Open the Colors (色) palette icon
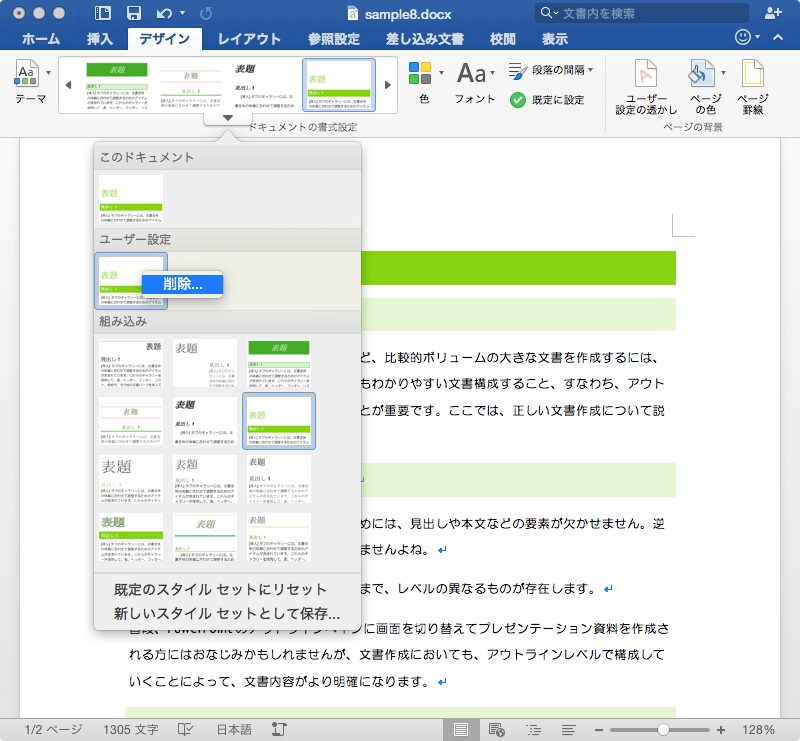This screenshot has width=800, height=741. 420,73
